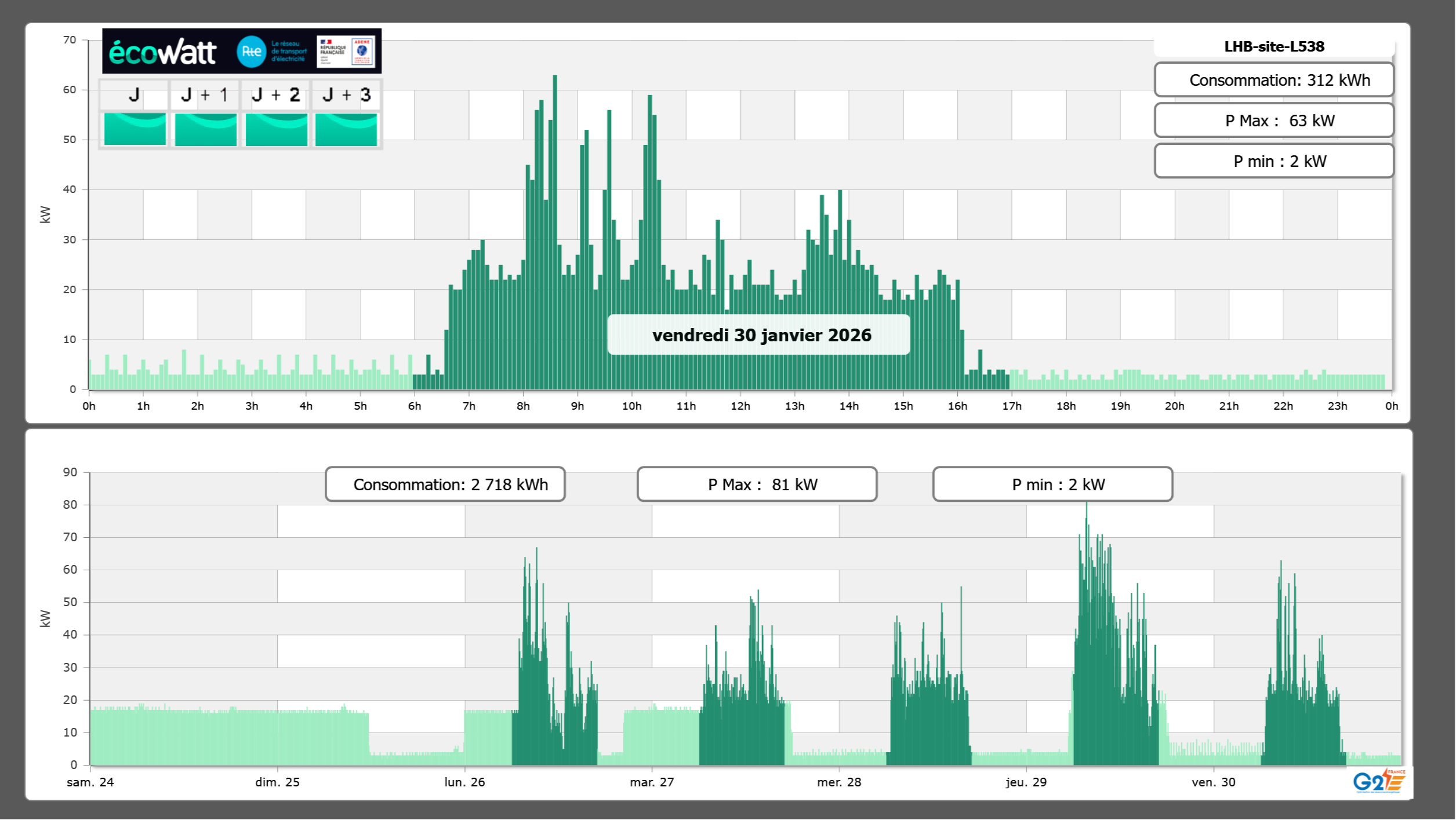
Task: Click the LHB-site-L538 site title
Action: (x=1274, y=46)
